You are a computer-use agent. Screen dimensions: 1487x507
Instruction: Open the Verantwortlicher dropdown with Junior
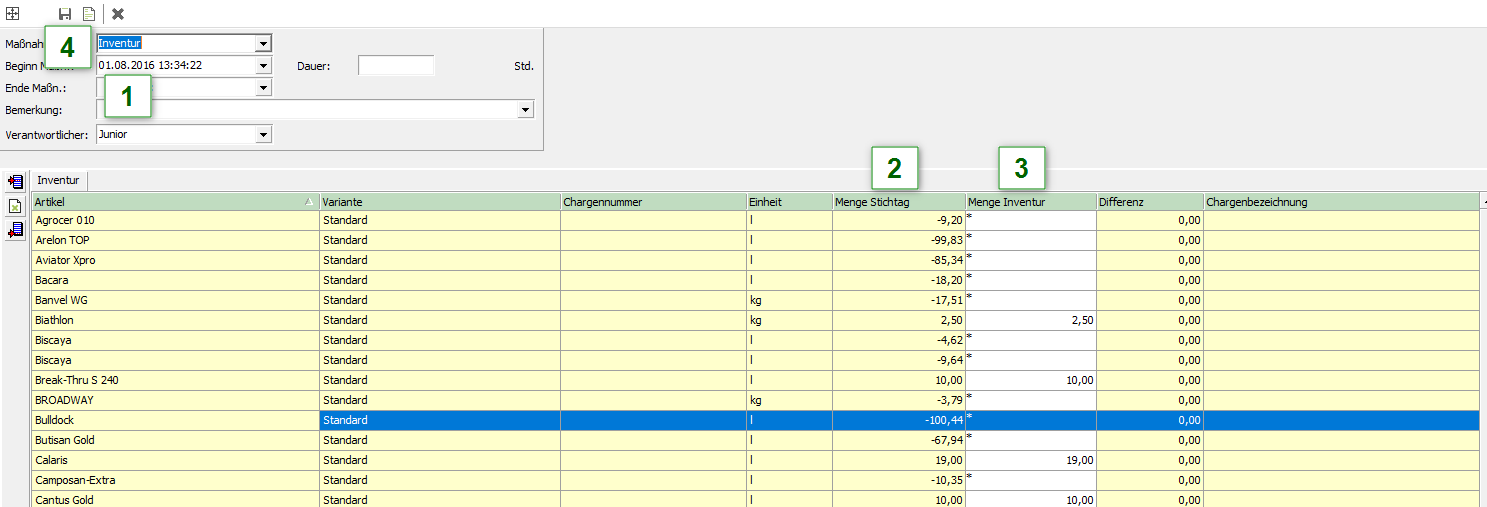(x=263, y=134)
